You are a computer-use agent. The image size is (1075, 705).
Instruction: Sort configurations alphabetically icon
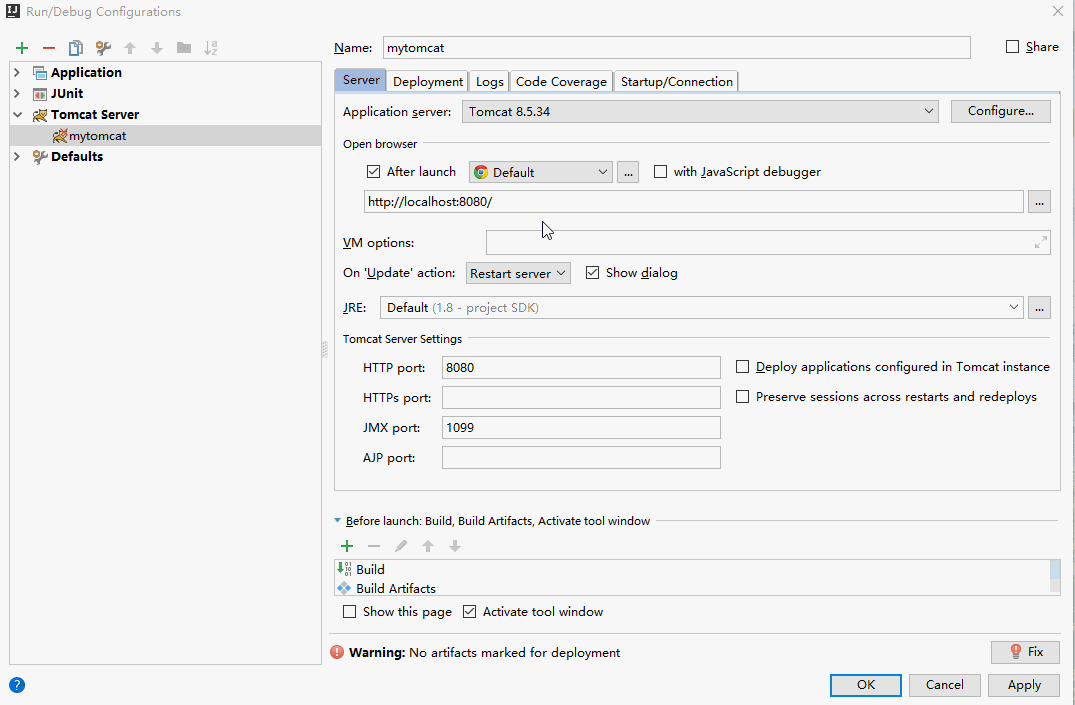210,48
